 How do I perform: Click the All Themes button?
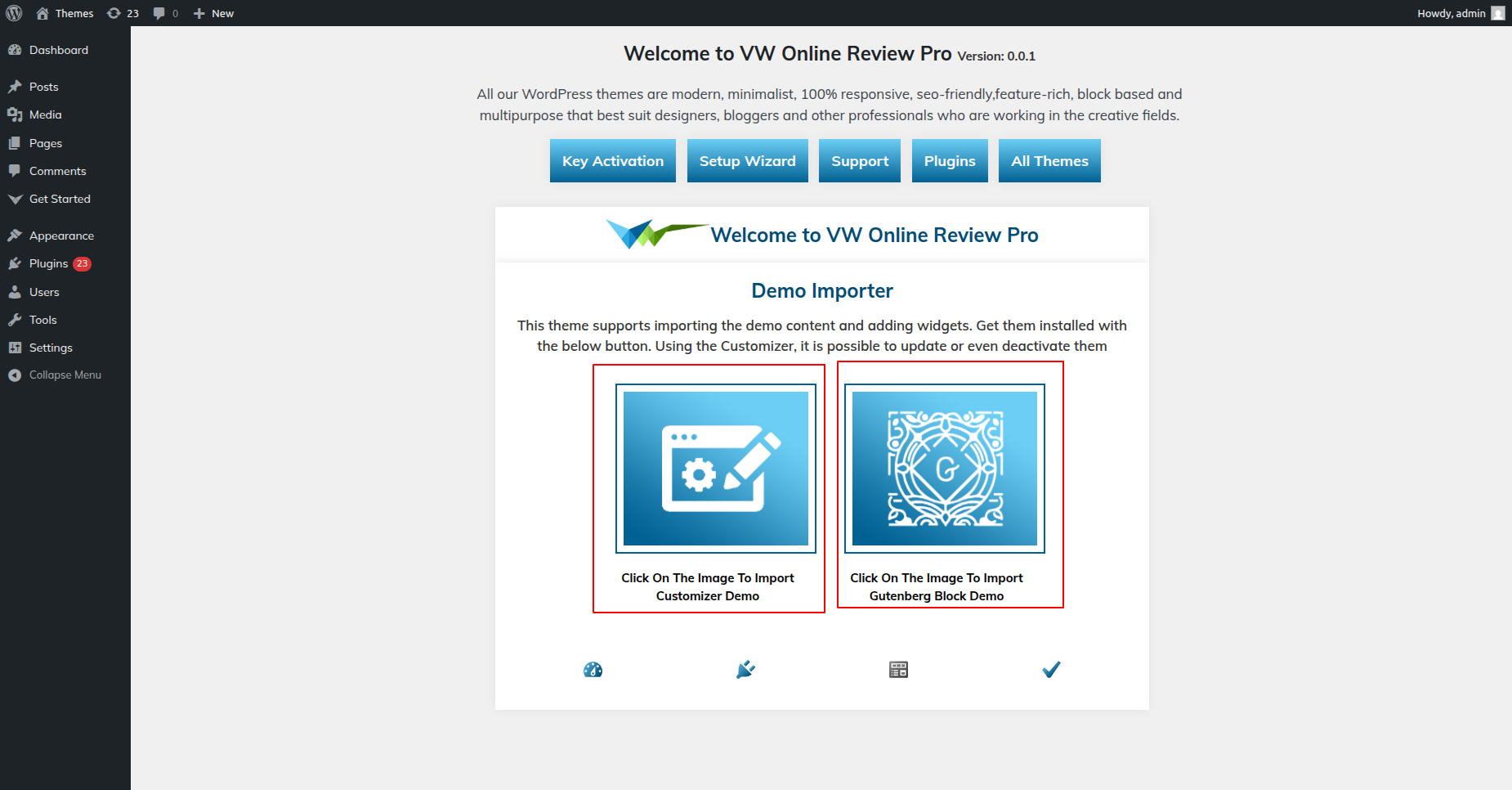tap(1049, 161)
